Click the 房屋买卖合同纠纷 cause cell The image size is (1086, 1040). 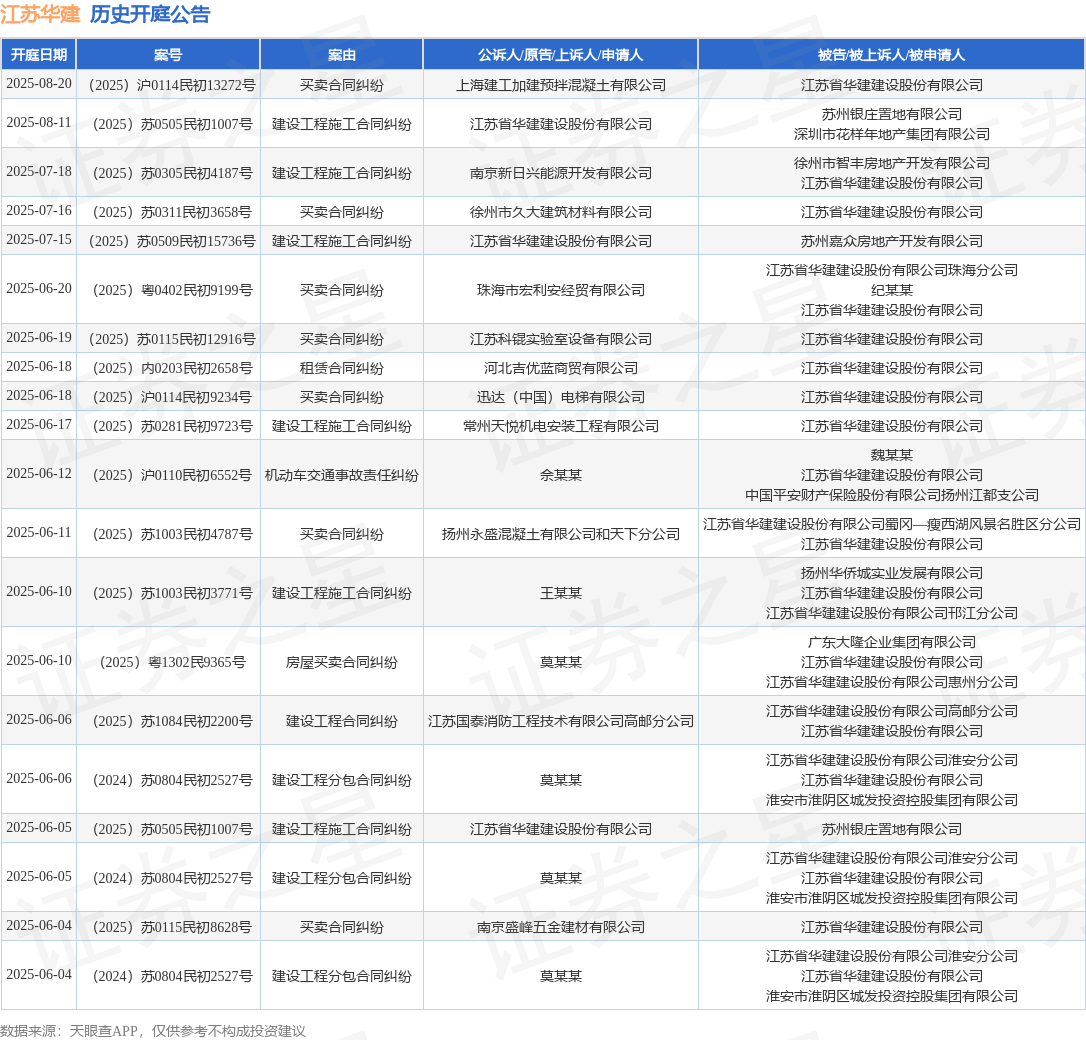coord(341,662)
